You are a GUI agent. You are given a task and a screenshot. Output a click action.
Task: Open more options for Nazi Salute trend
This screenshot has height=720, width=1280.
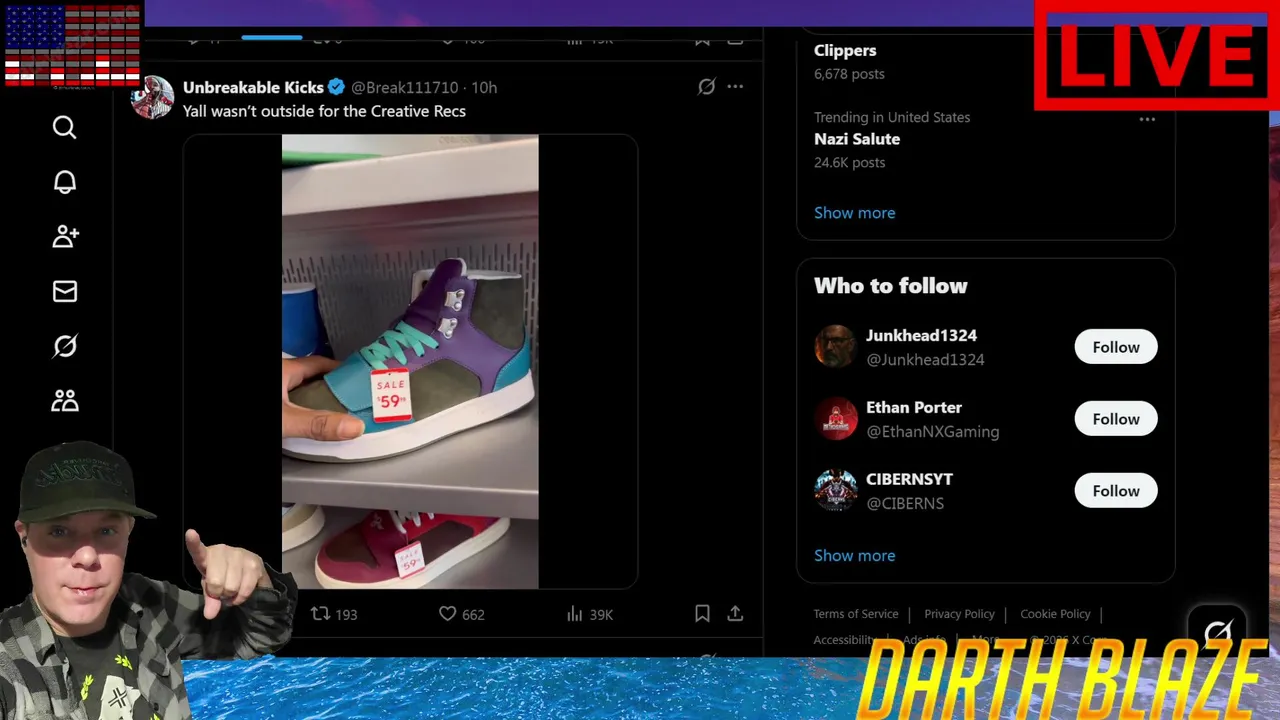[1147, 119]
